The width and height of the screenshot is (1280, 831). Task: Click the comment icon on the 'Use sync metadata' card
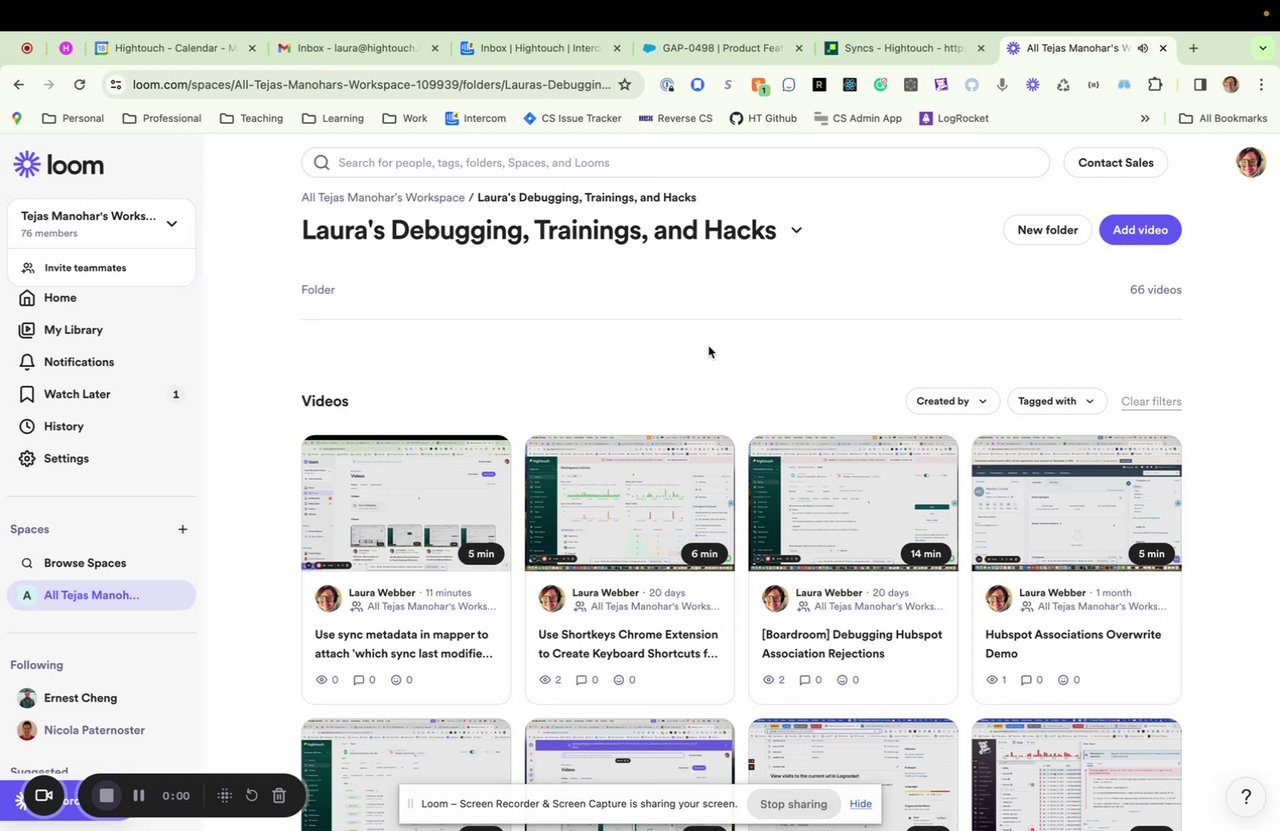tap(359, 680)
